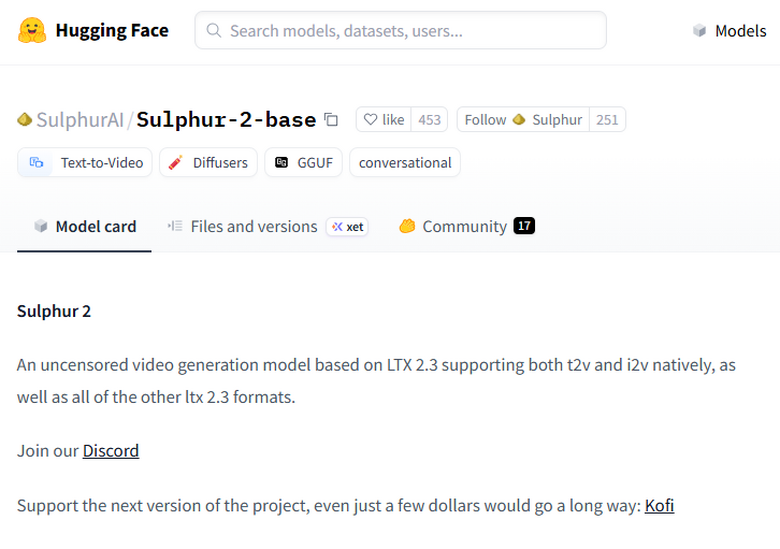Click the Community hand emoji icon
The image size is (780, 549).
point(407,226)
